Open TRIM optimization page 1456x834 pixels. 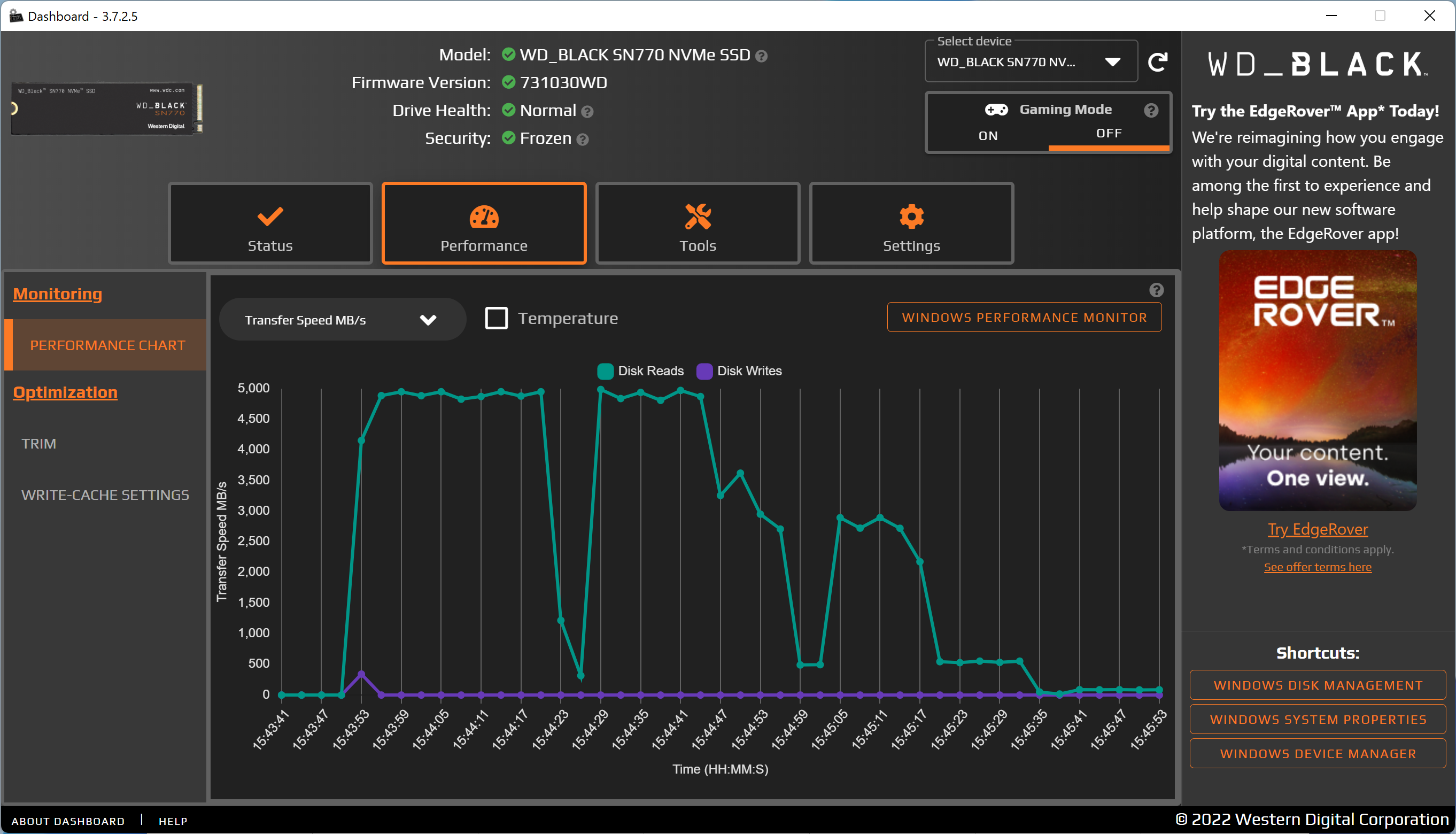39,444
